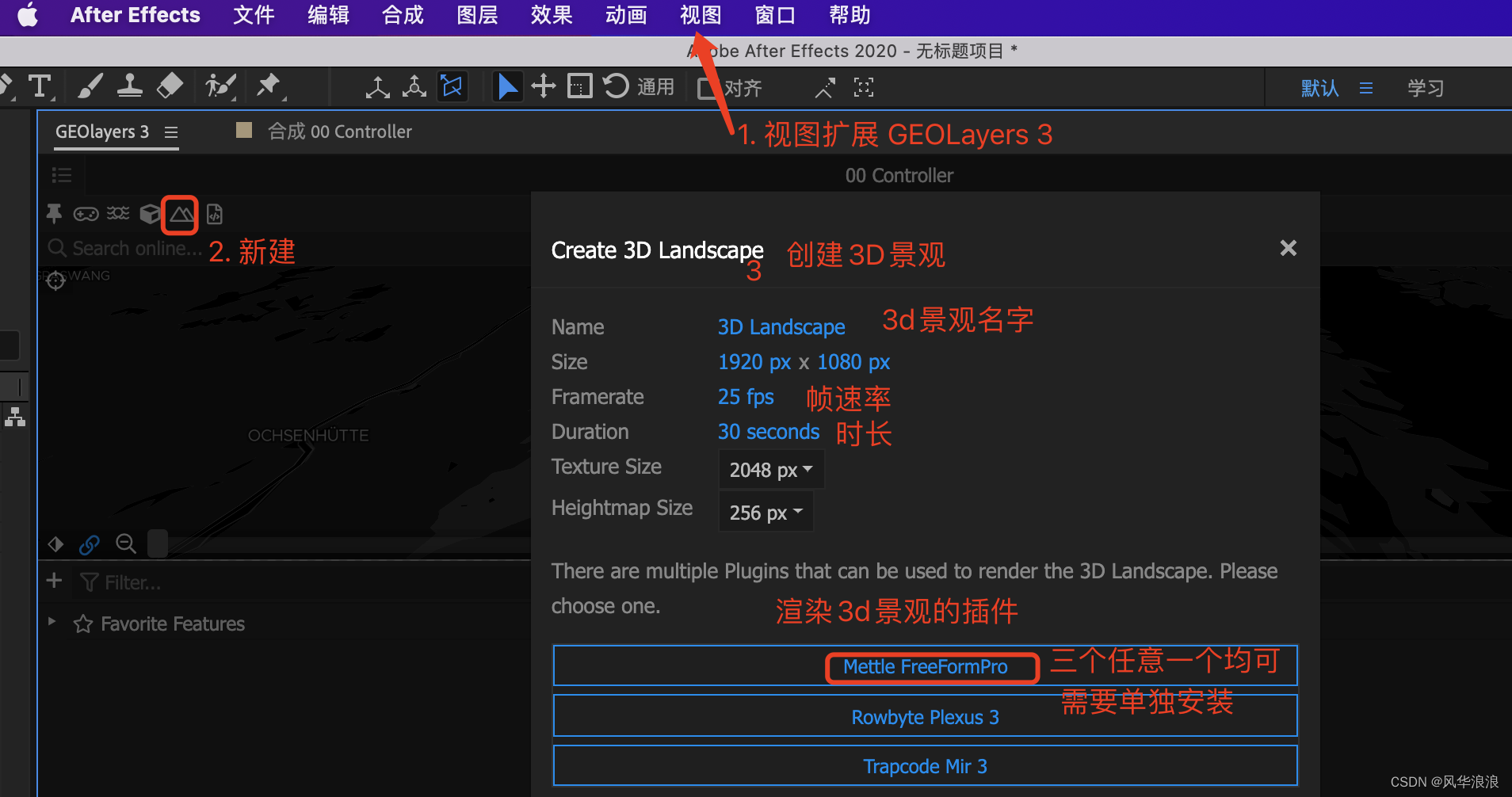
Task: Select the Brush tool
Action: click(x=90, y=86)
